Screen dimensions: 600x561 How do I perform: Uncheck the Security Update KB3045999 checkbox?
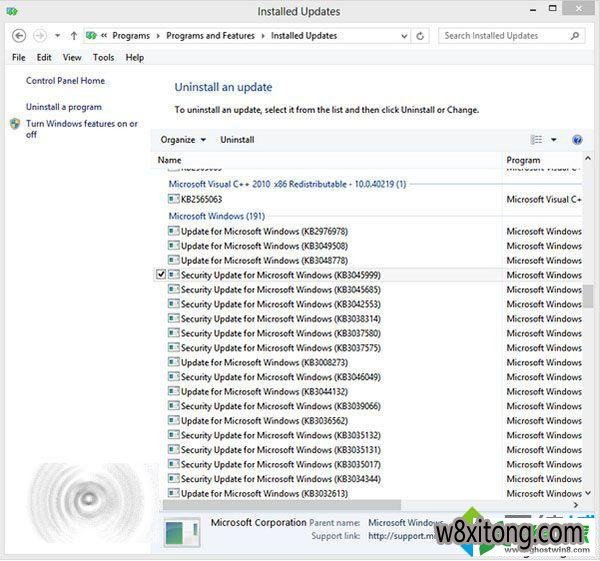point(162,275)
